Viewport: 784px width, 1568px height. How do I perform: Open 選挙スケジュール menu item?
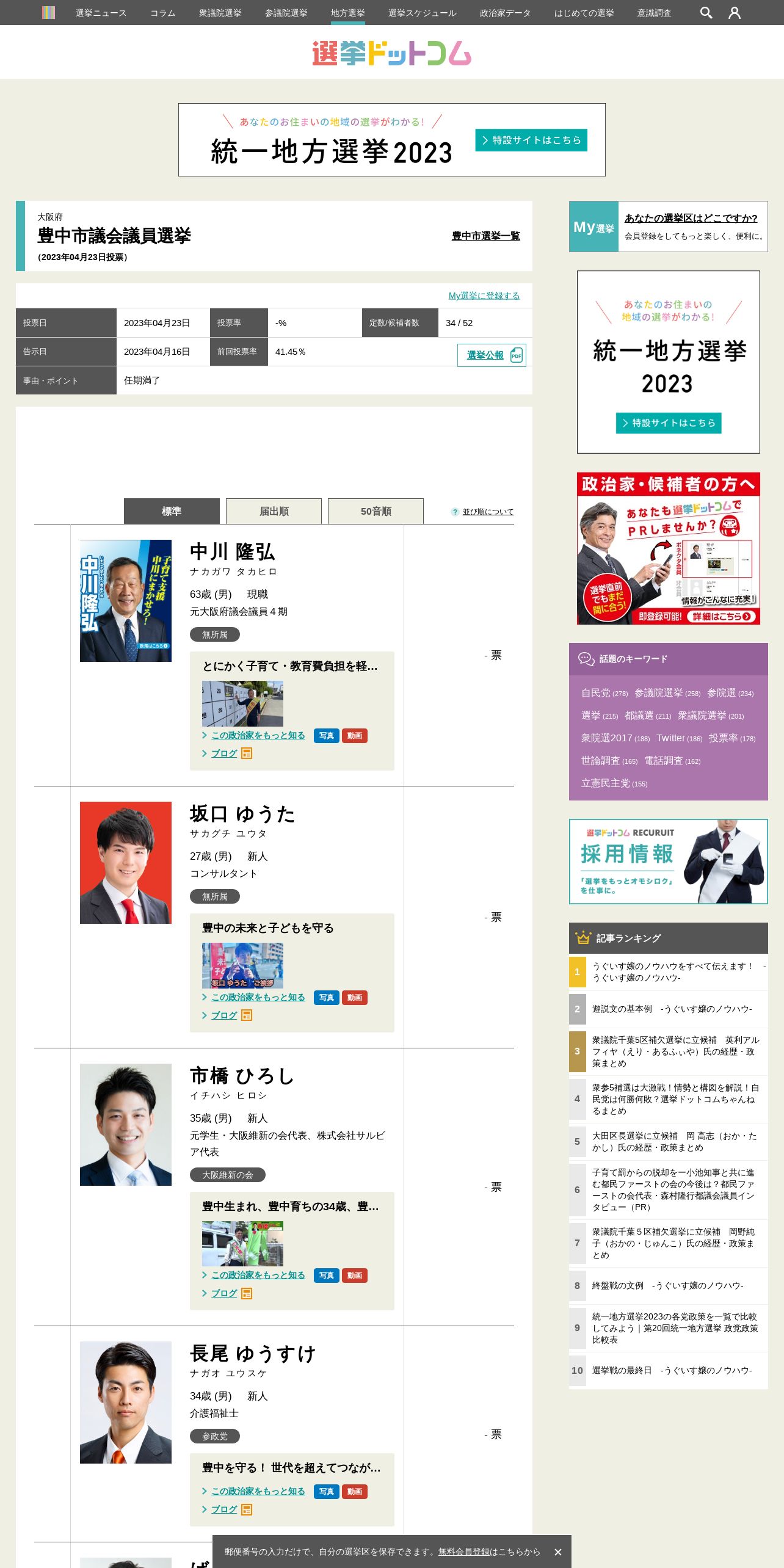422,13
